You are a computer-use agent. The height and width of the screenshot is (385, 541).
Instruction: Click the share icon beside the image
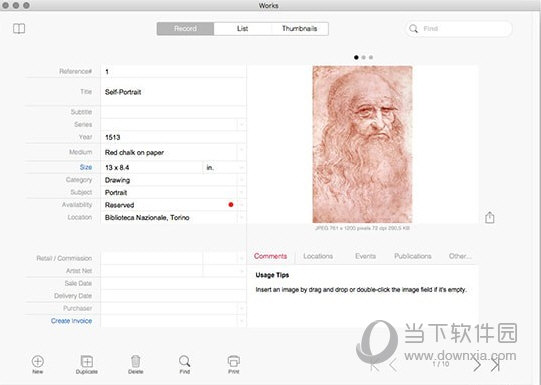[490, 217]
